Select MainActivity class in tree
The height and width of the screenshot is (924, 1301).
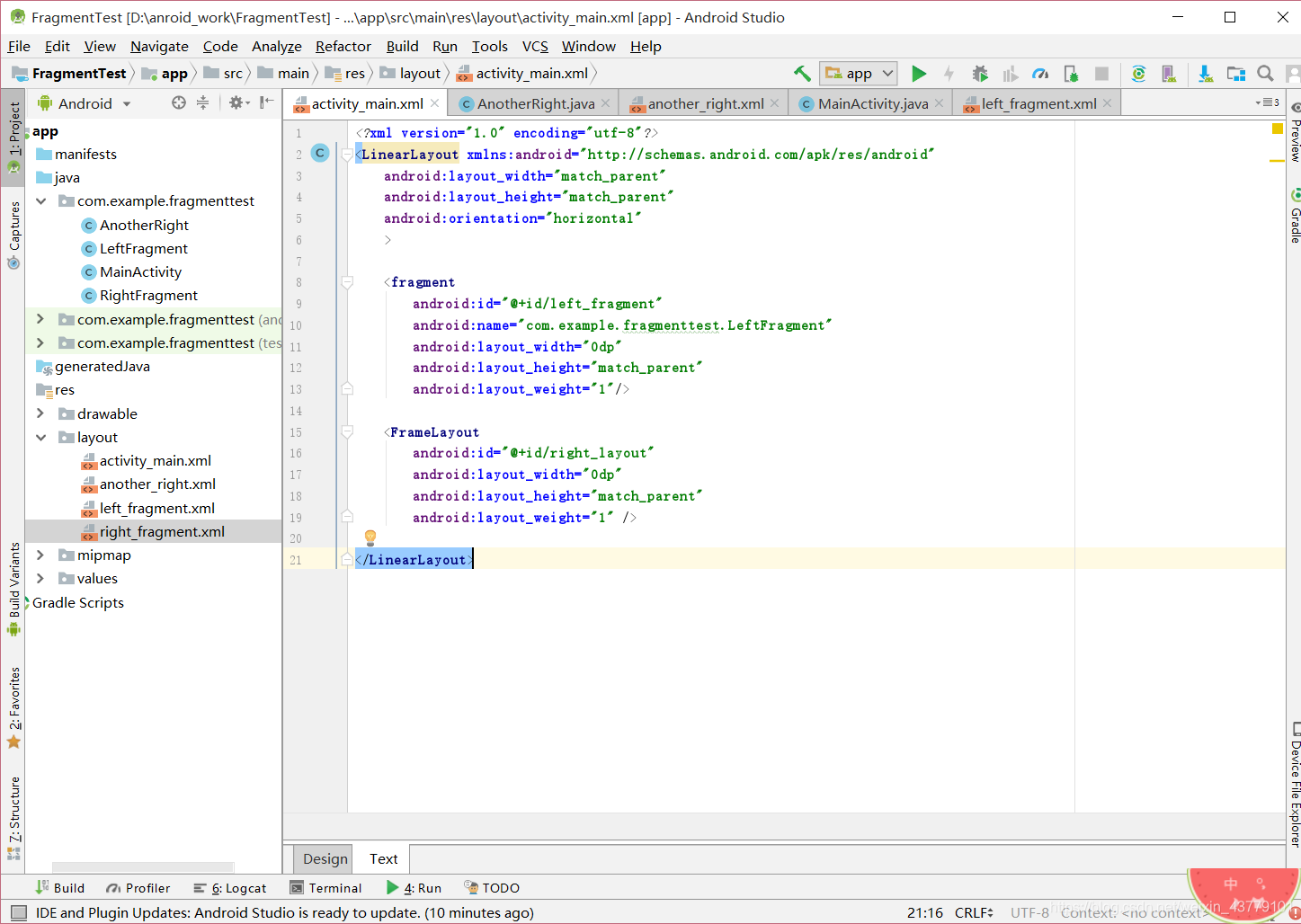point(140,271)
